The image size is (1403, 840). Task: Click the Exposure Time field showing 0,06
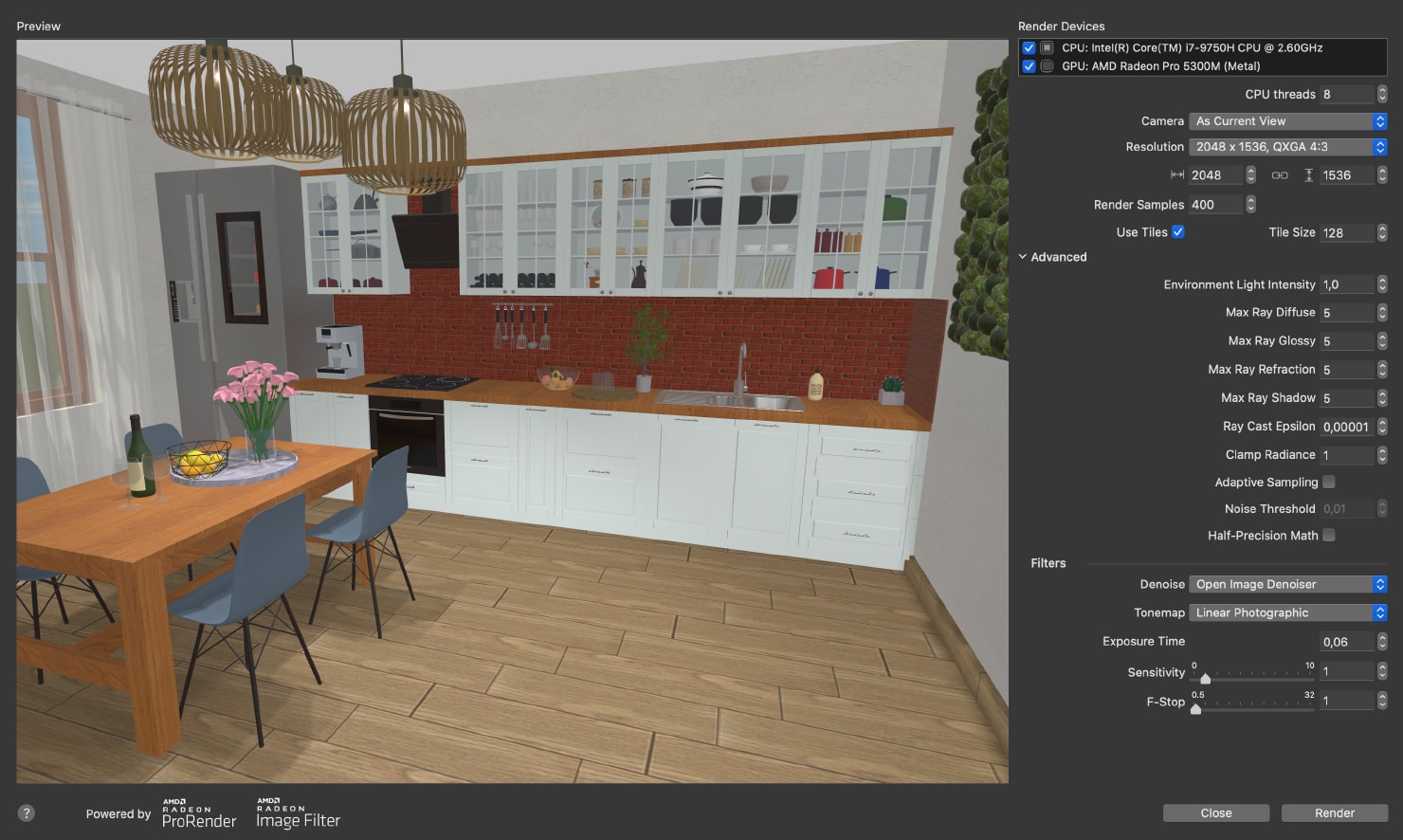point(1347,642)
